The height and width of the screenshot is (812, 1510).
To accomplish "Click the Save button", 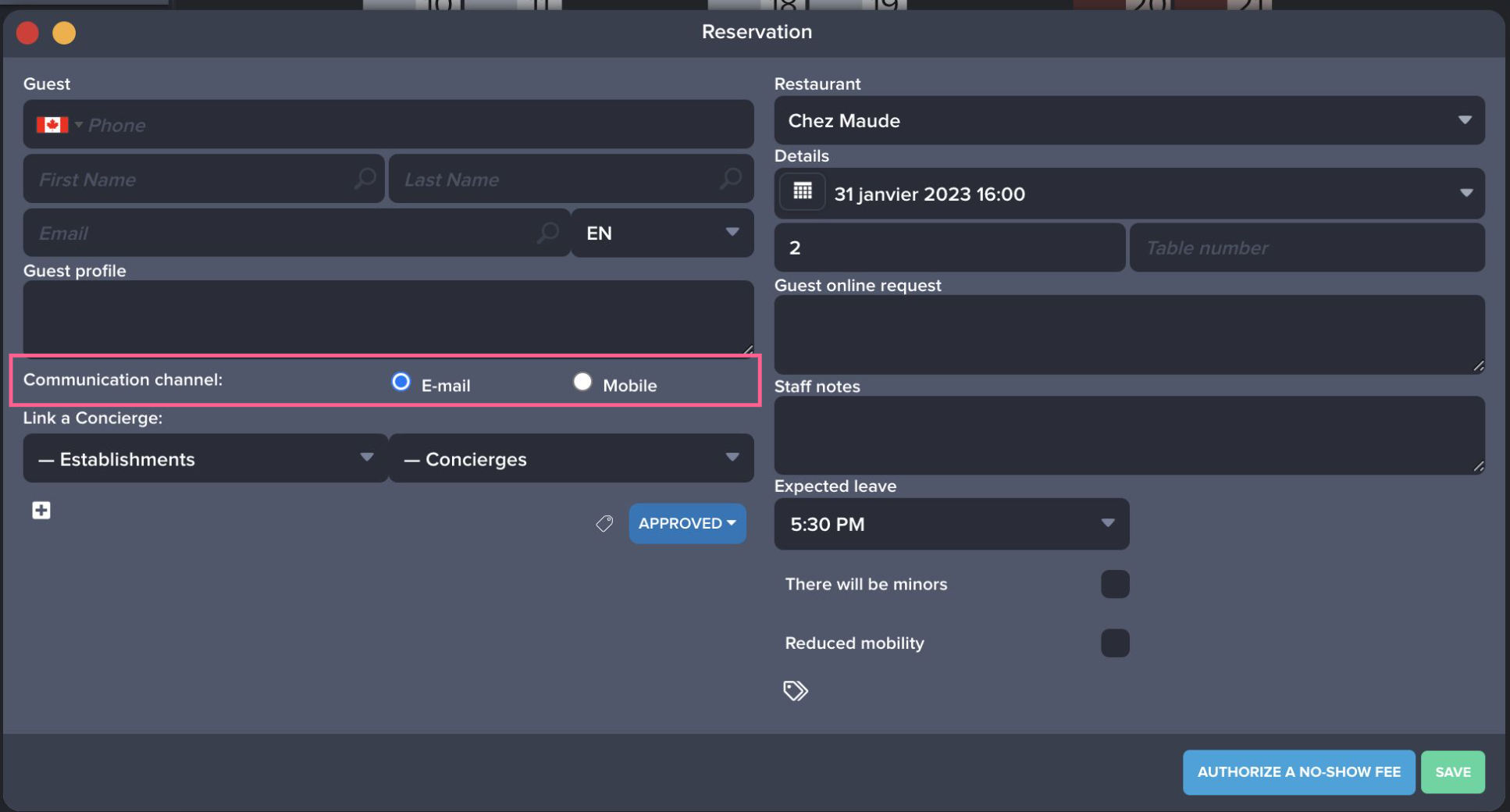I will [x=1452, y=772].
